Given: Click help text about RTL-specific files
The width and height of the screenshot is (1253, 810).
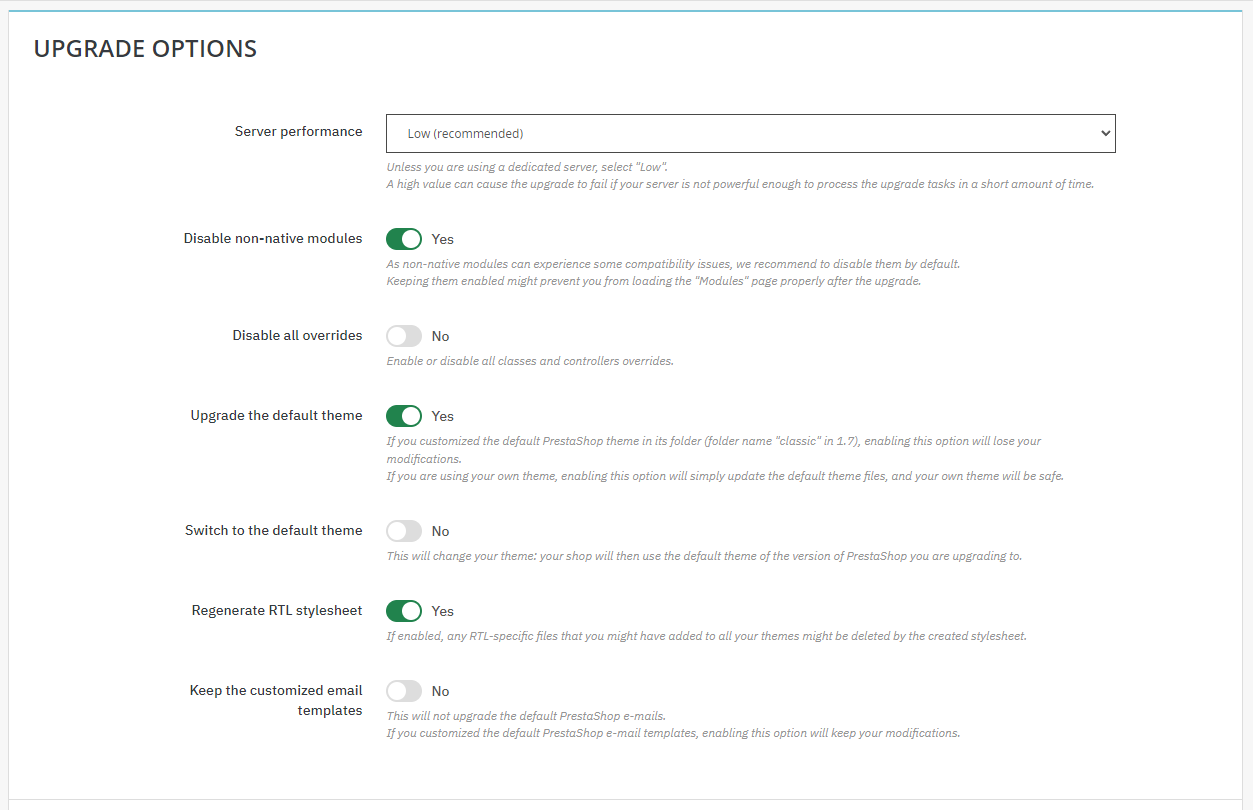Looking at the screenshot, I should tap(706, 636).
